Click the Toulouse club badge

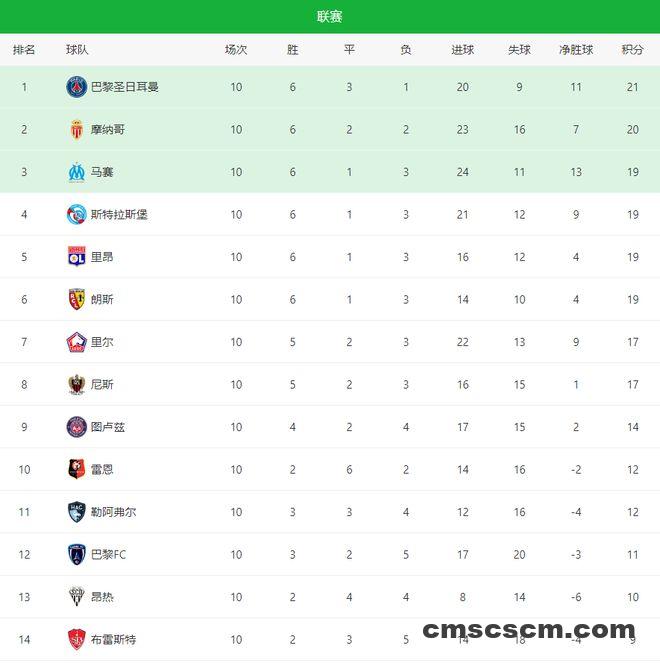pyautogui.click(x=77, y=427)
